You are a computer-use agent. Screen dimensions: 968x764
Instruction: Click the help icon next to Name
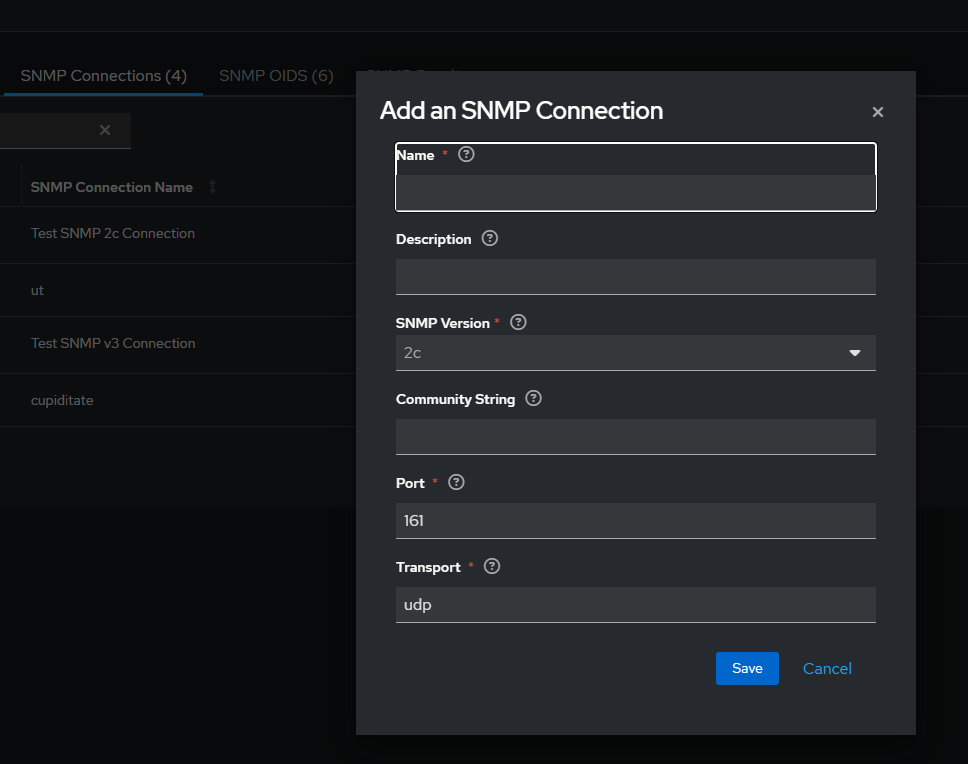[x=466, y=154]
